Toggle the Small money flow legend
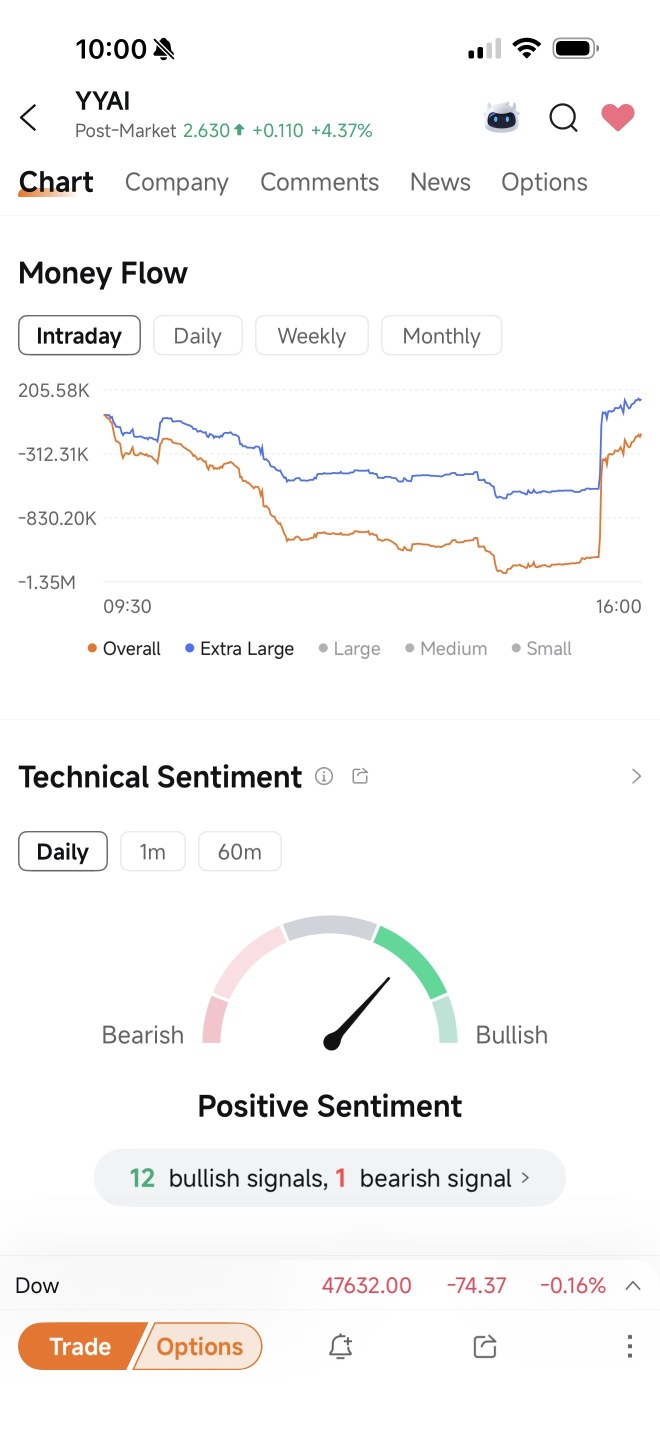The image size is (660, 1434). click(541, 649)
